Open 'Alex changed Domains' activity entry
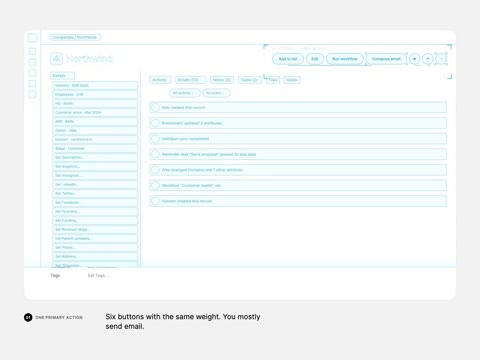 (298, 170)
